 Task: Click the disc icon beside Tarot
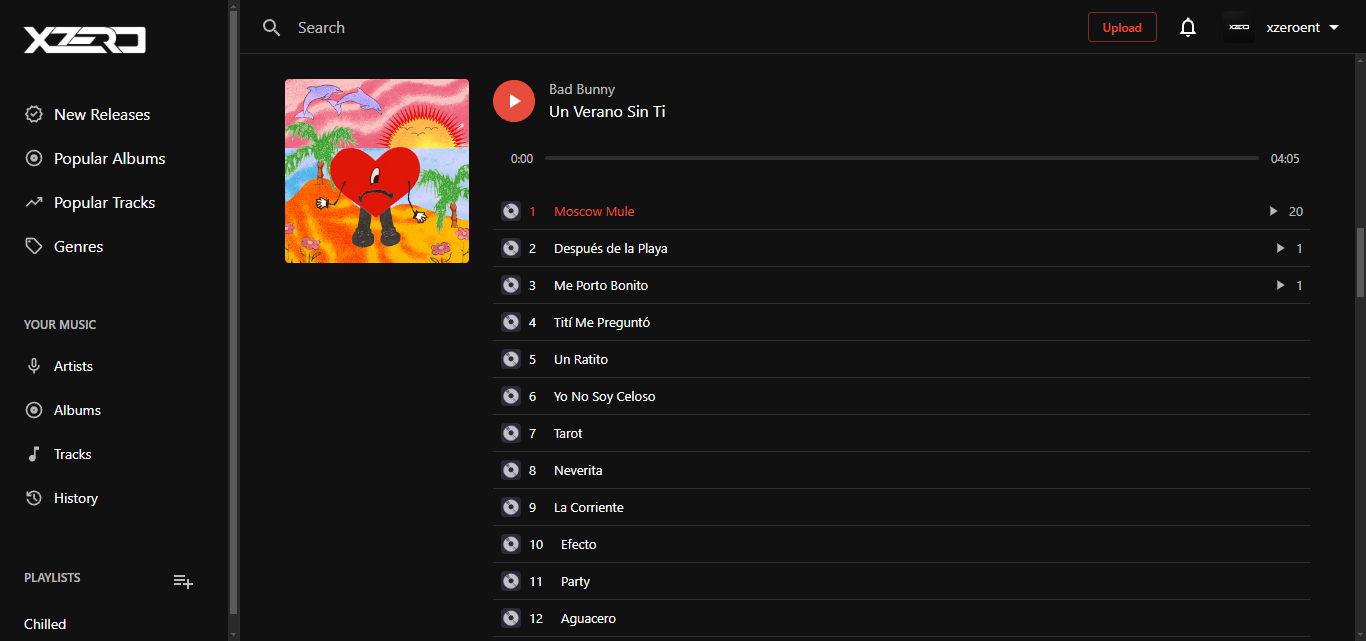511,434
